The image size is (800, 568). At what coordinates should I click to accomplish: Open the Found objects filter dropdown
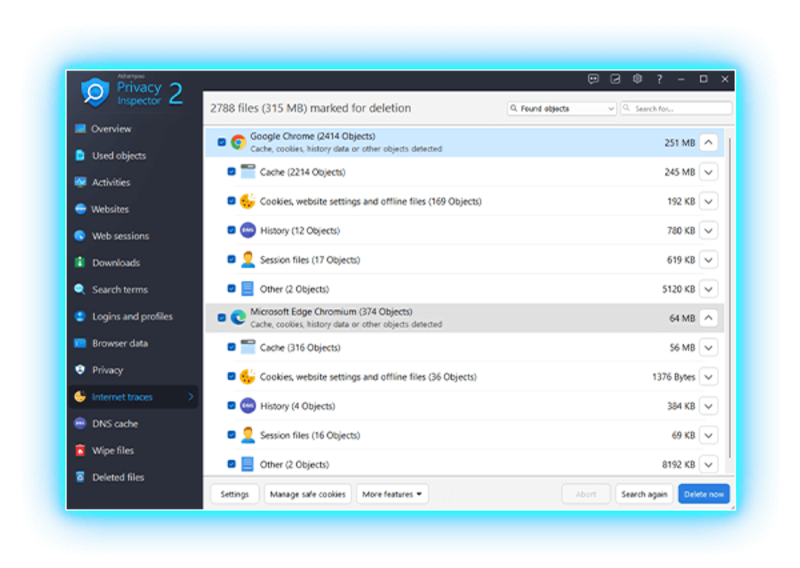[562, 108]
